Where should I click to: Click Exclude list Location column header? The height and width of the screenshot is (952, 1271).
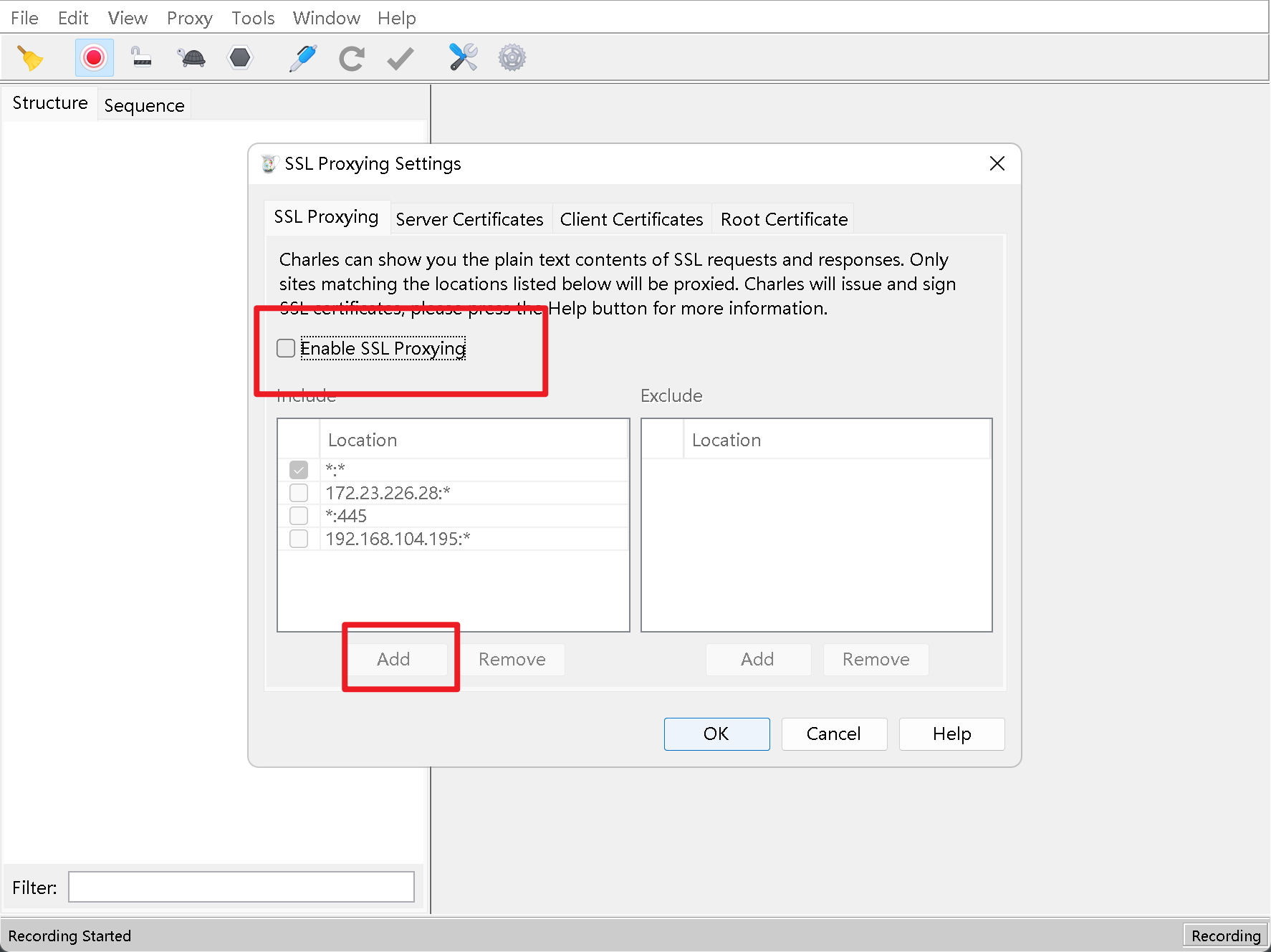(x=837, y=440)
